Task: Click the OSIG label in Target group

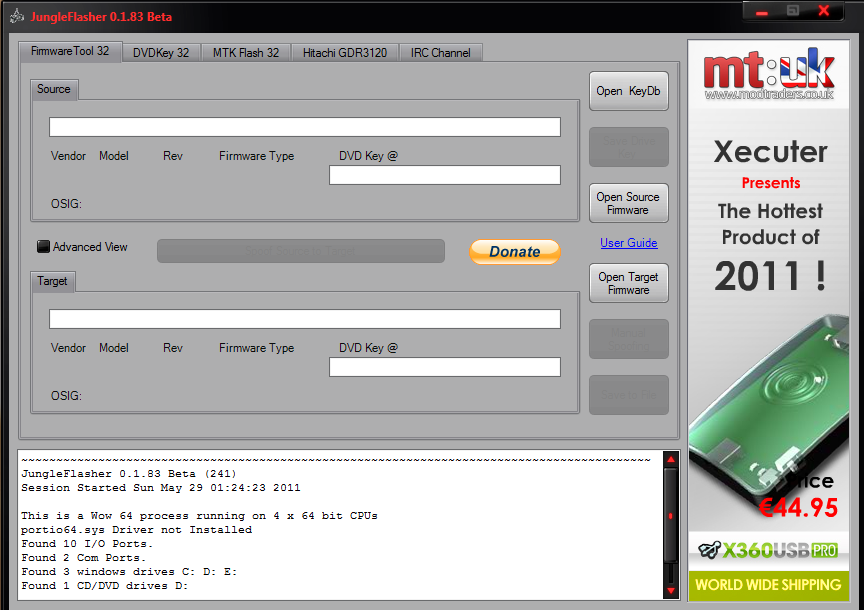Action: coord(66,396)
